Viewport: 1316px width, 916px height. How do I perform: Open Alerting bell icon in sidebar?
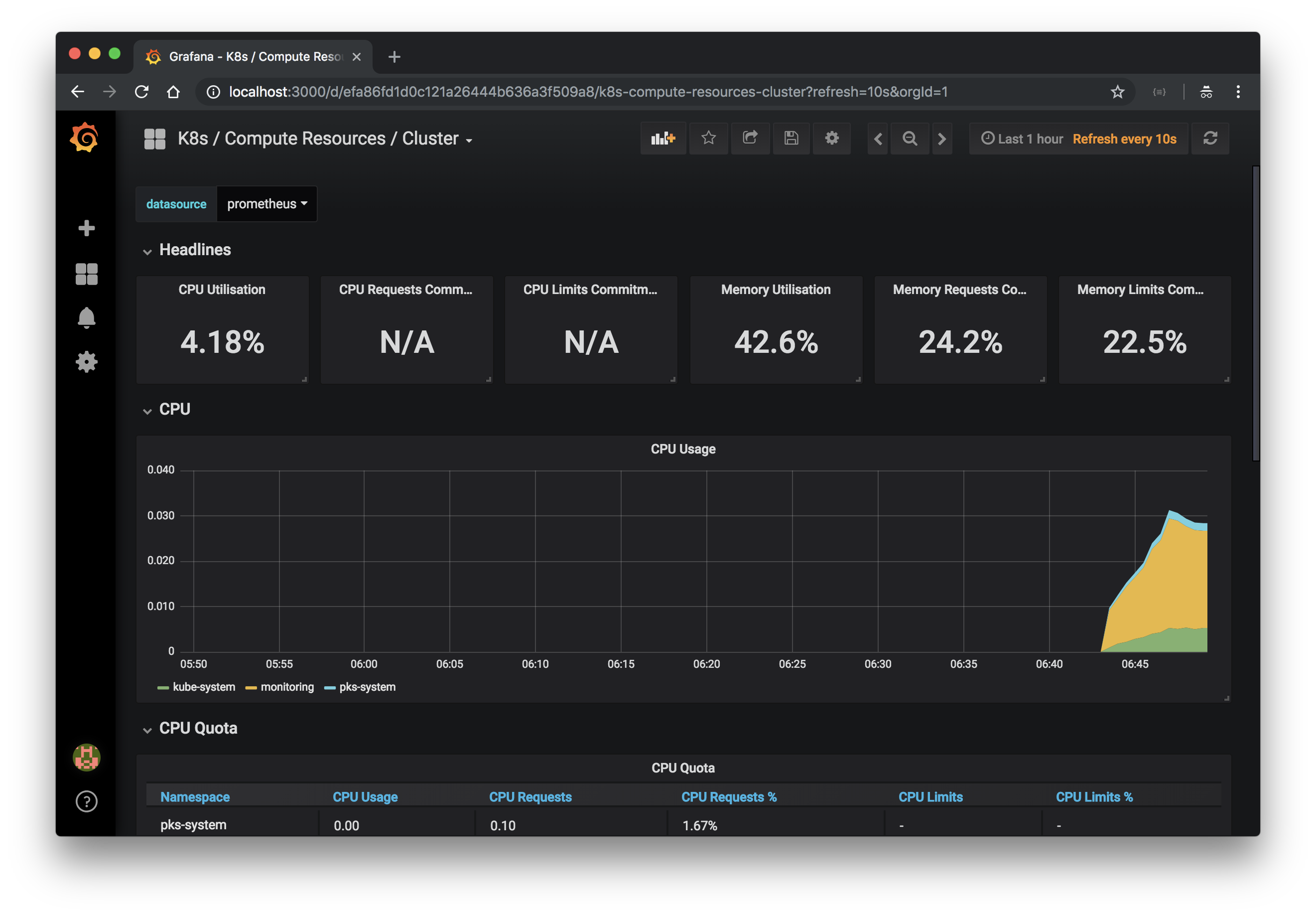pyautogui.click(x=87, y=317)
